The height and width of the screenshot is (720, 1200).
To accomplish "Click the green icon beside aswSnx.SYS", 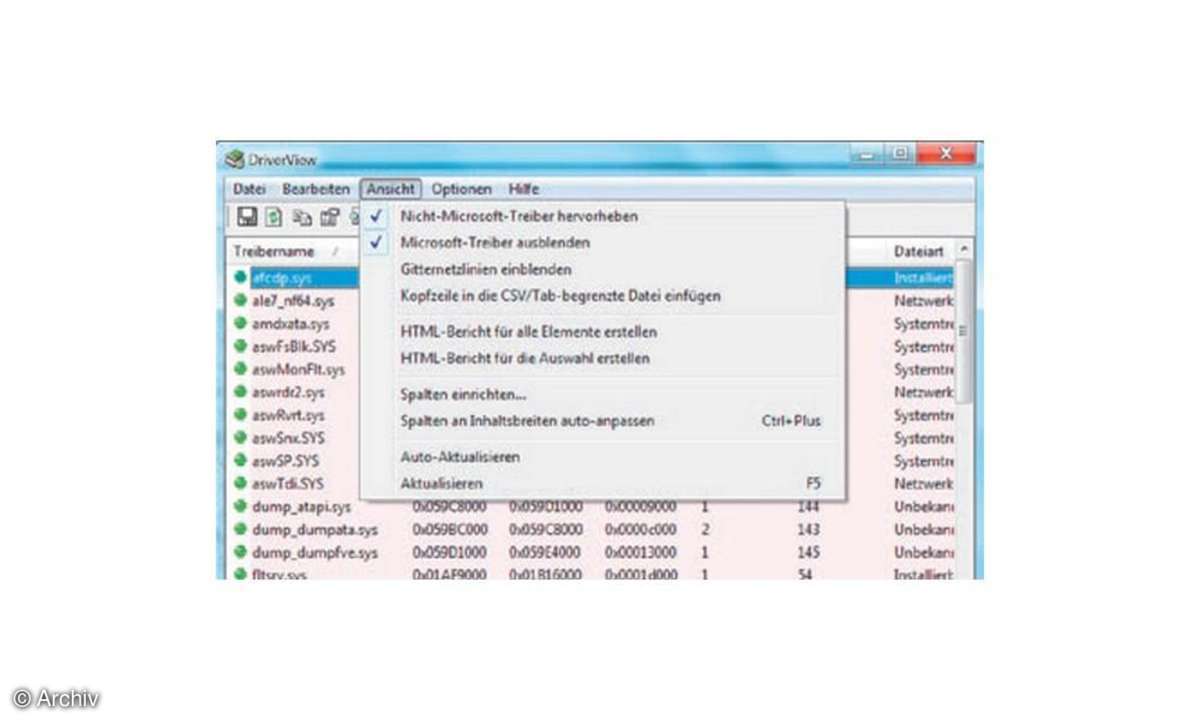I will (240, 437).
